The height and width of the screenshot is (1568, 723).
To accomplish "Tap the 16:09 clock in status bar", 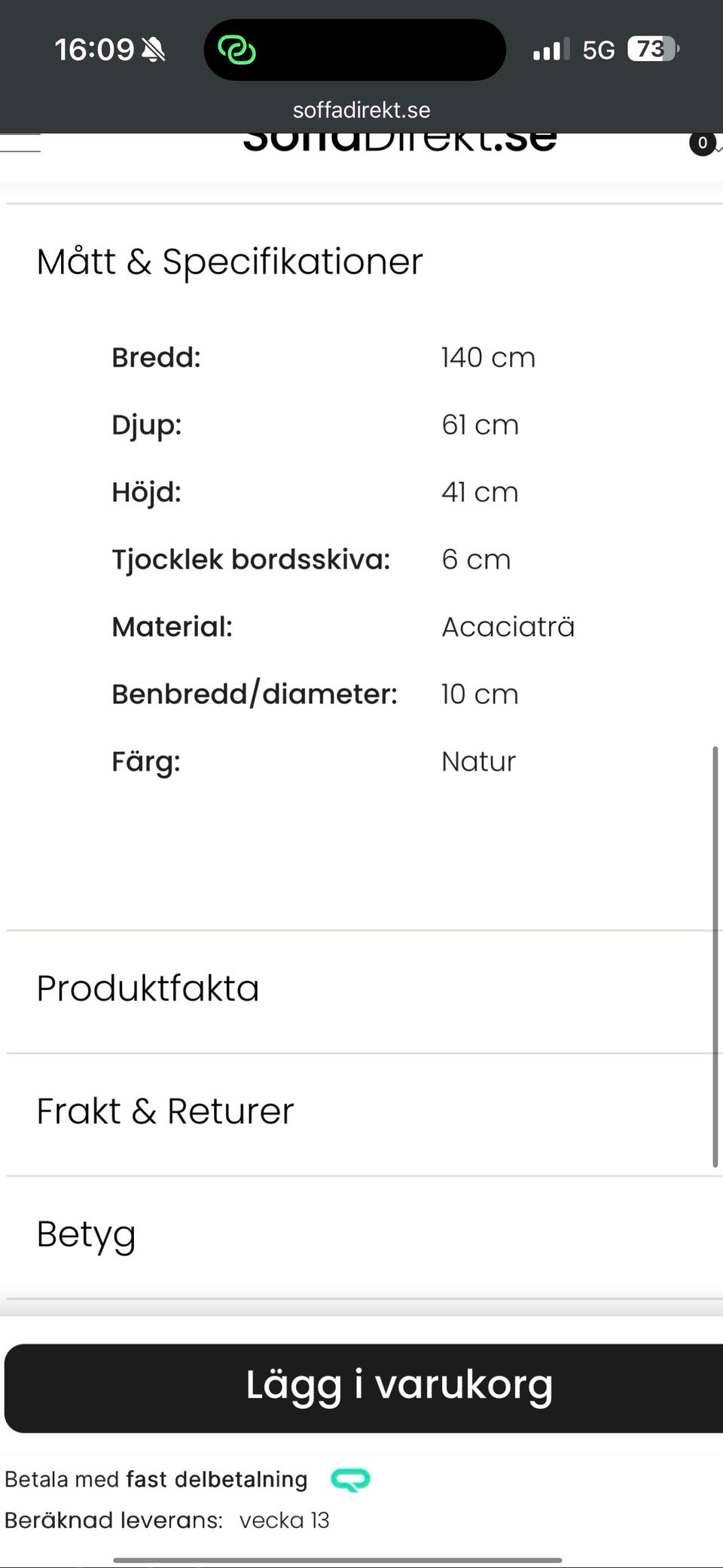I will click(x=94, y=50).
